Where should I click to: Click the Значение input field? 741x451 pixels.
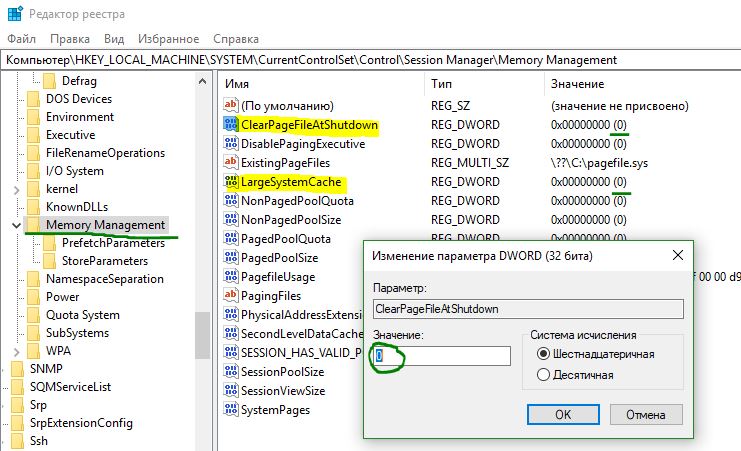(x=441, y=355)
